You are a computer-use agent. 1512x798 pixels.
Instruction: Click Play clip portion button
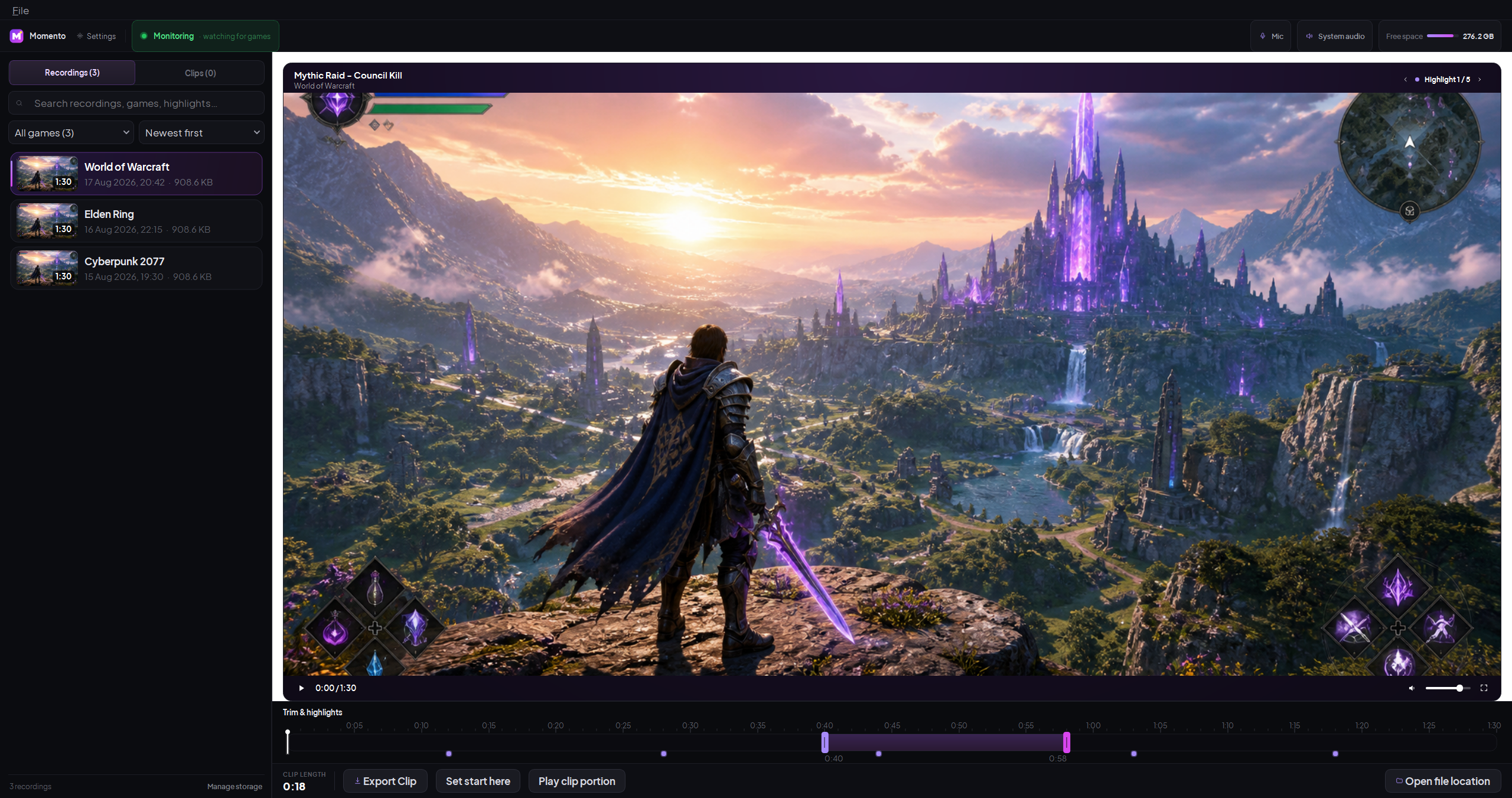click(x=576, y=781)
